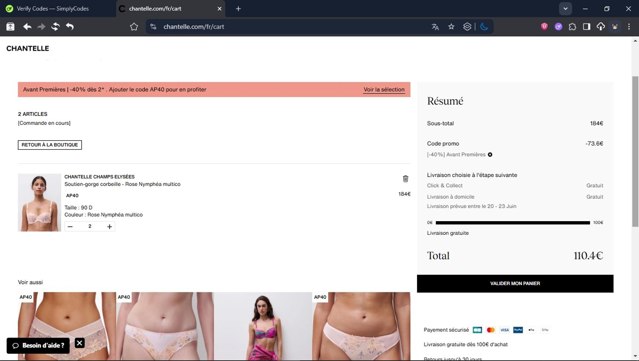
Task: Toggle the dark mode moon icon
Action: (x=484, y=26)
